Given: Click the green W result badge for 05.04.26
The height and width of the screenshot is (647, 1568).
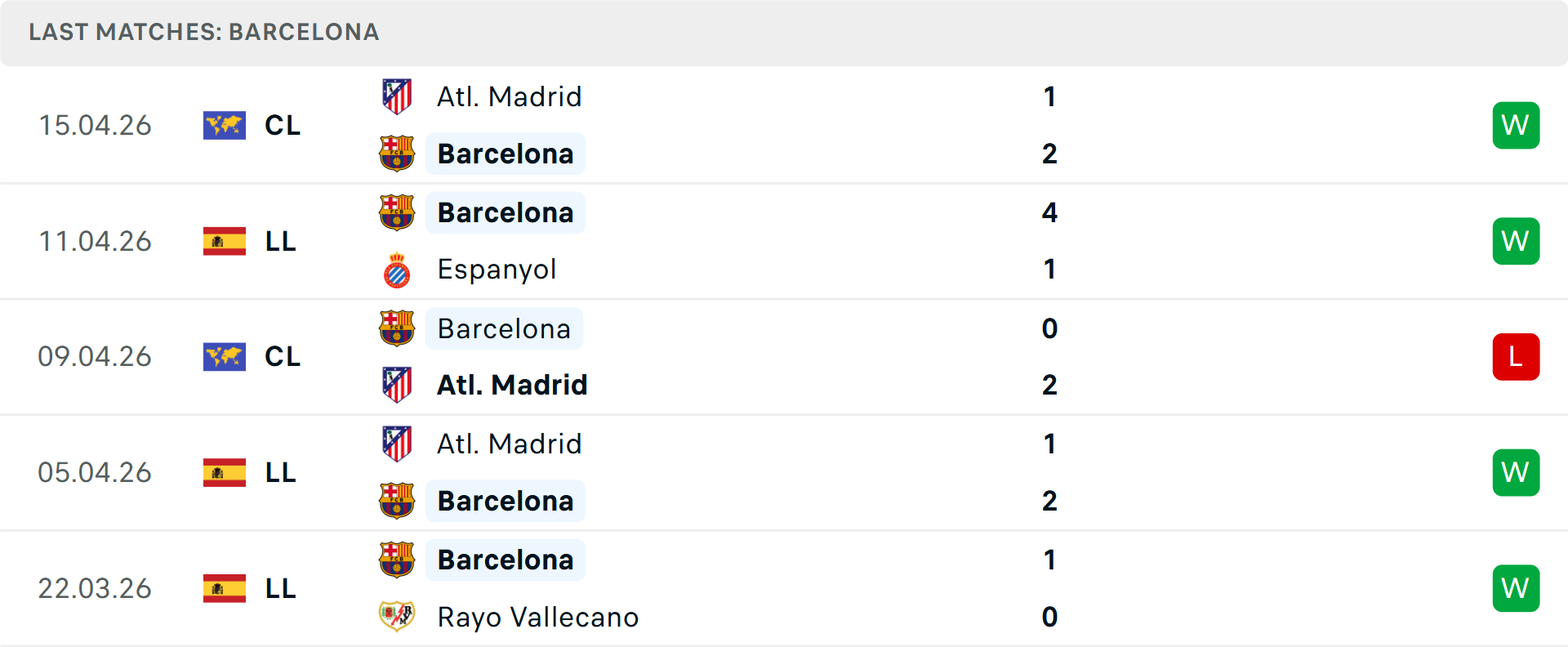Looking at the screenshot, I should tap(1516, 472).
